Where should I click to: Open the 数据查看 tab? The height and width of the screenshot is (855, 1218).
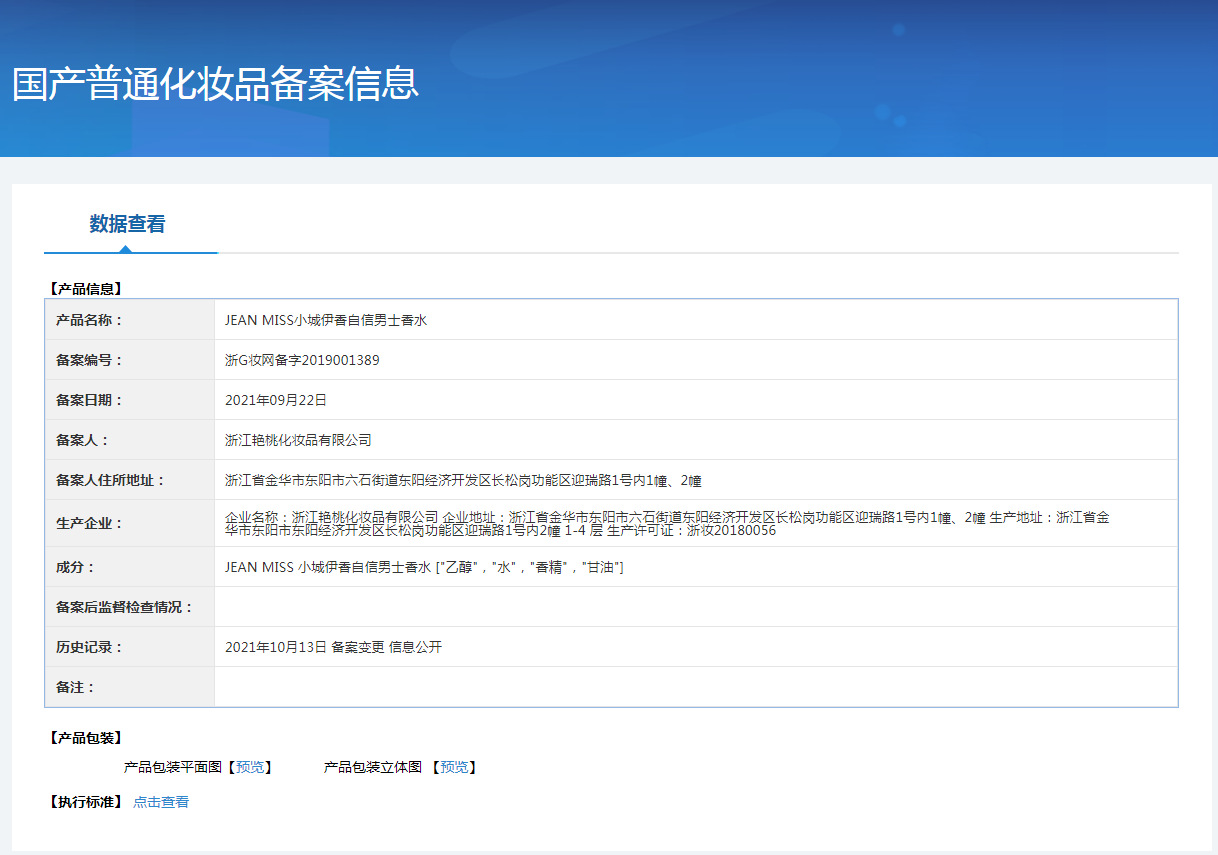[127, 224]
